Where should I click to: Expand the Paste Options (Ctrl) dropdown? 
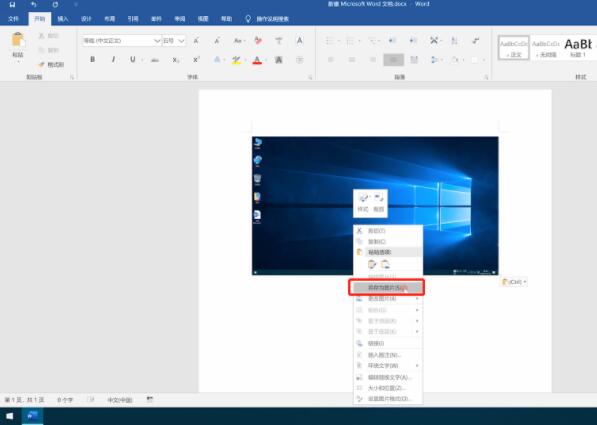tap(514, 282)
